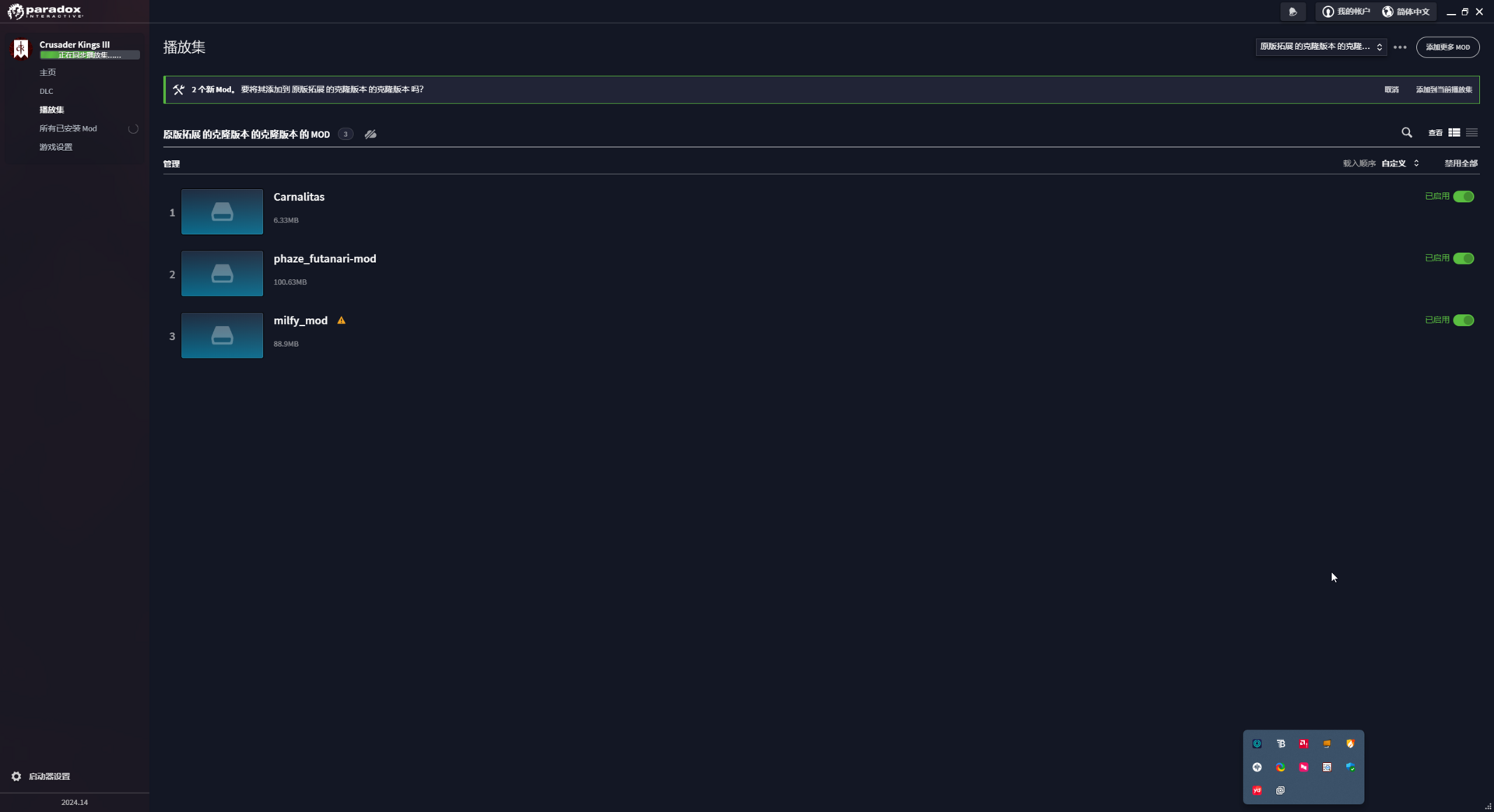Open the three-dot playset options menu
The width and height of the screenshot is (1494, 812).
coord(1400,47)
